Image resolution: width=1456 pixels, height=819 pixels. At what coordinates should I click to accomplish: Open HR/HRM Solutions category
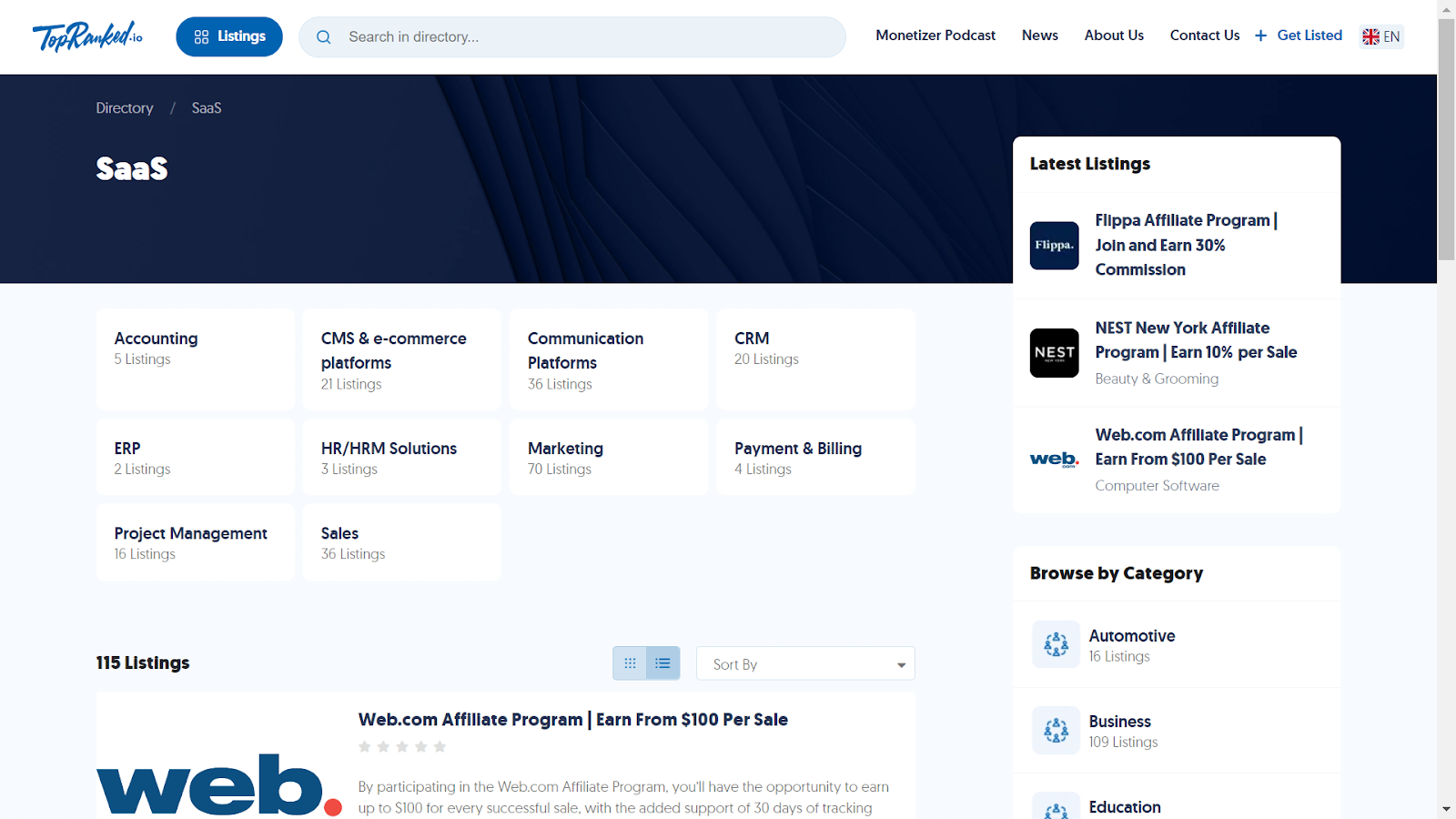point(402,457)
